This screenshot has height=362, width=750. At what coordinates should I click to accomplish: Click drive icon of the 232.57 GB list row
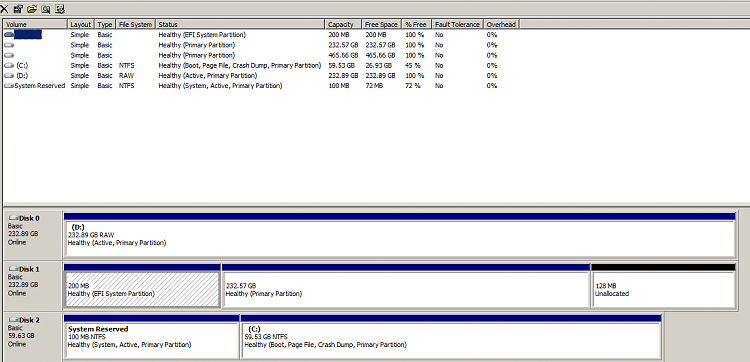point(9,45)
